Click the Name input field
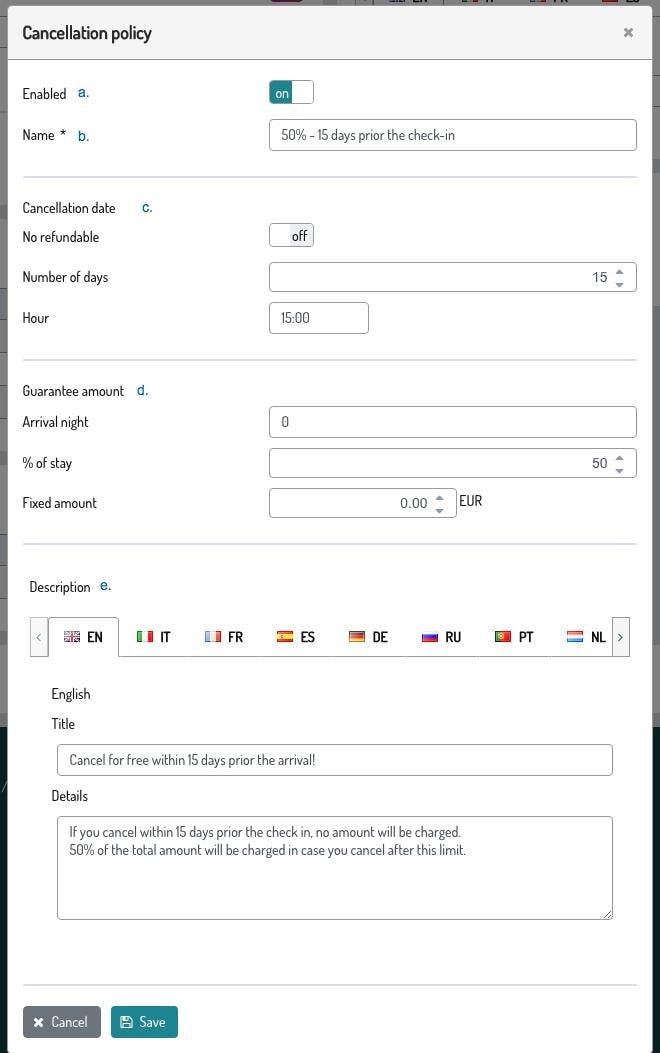 pyautogui.click(x=452, y=135)
